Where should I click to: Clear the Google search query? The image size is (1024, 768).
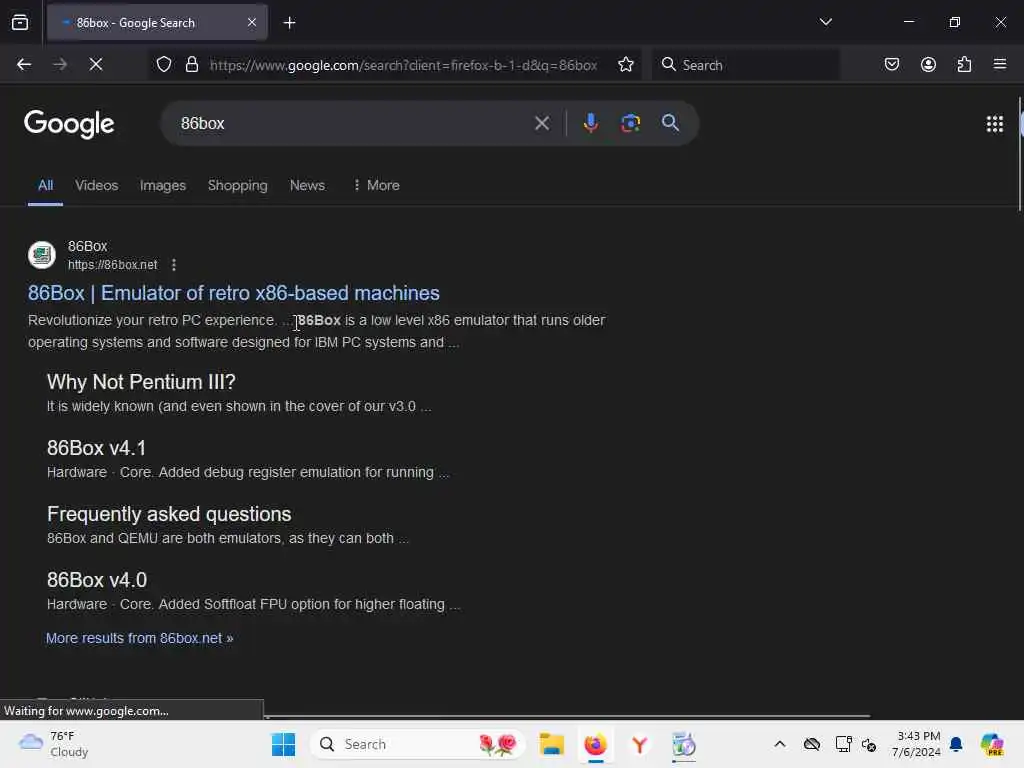(x=542, y=123)
